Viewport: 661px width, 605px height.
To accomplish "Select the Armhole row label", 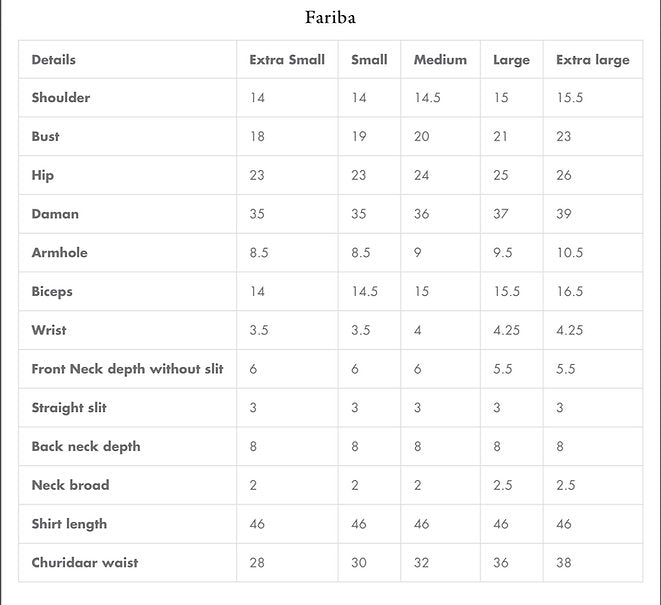I will point(60,253).
